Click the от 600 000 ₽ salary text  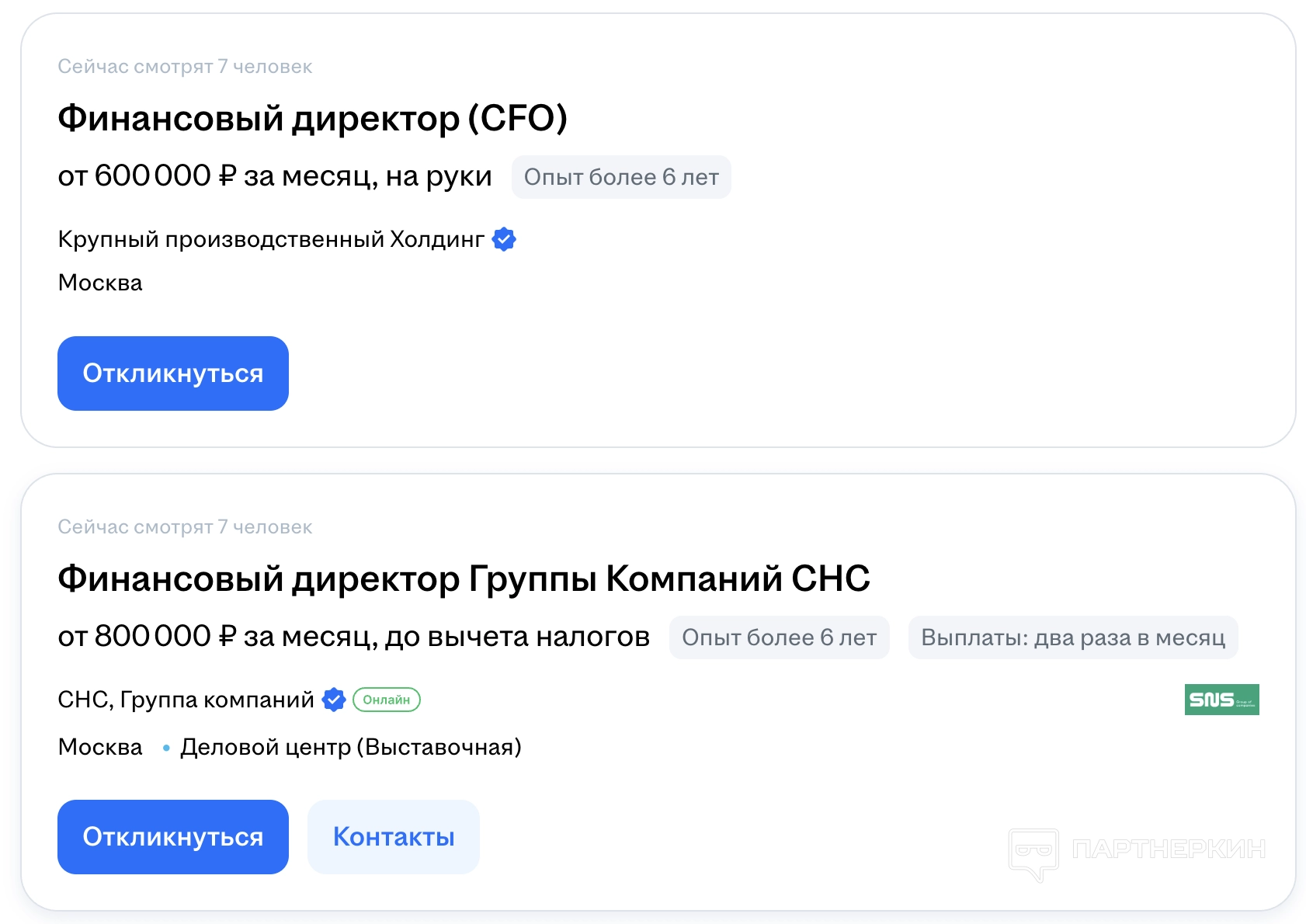coord(275,176)
